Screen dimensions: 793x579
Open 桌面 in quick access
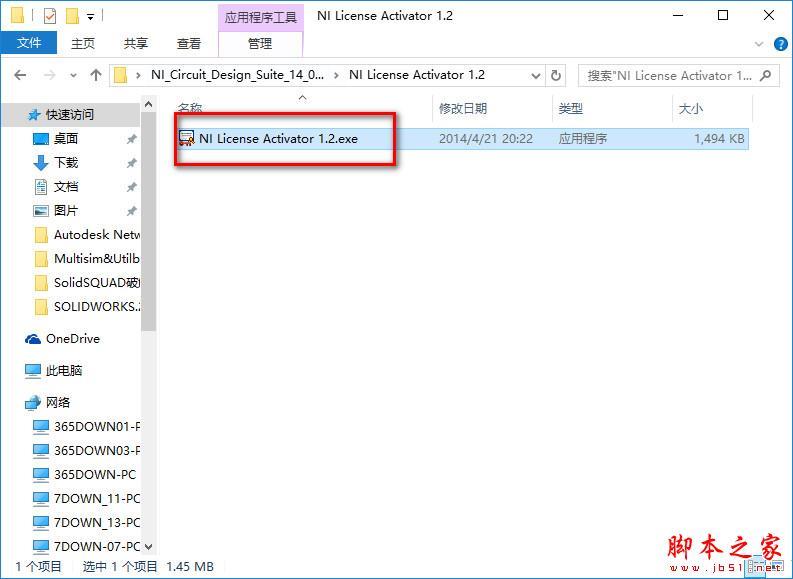point(66,139)
